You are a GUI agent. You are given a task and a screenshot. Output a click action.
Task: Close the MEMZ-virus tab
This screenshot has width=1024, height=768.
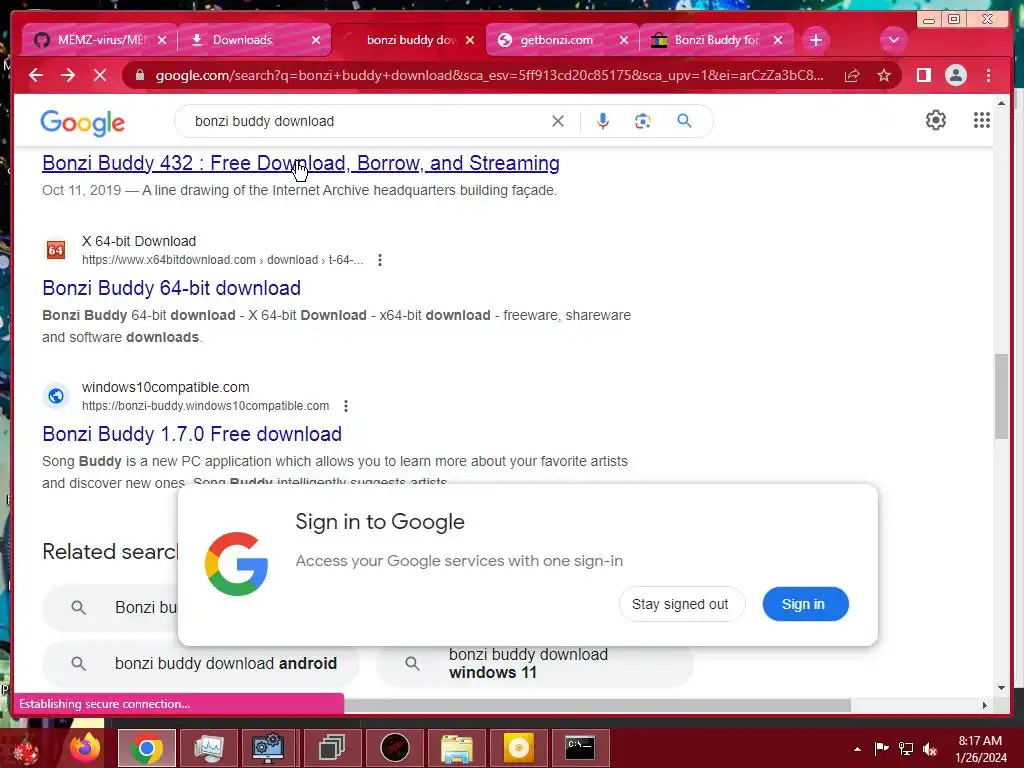[x=162, y=40]
